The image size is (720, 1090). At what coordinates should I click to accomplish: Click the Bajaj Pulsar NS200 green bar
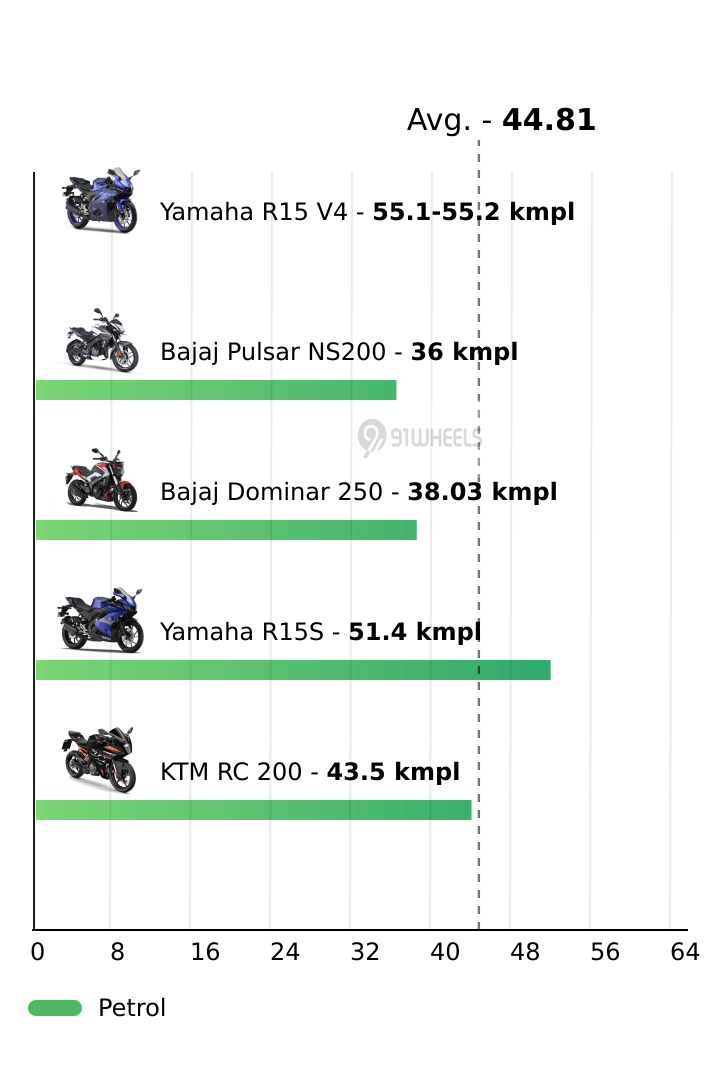(x=216, y=390)
